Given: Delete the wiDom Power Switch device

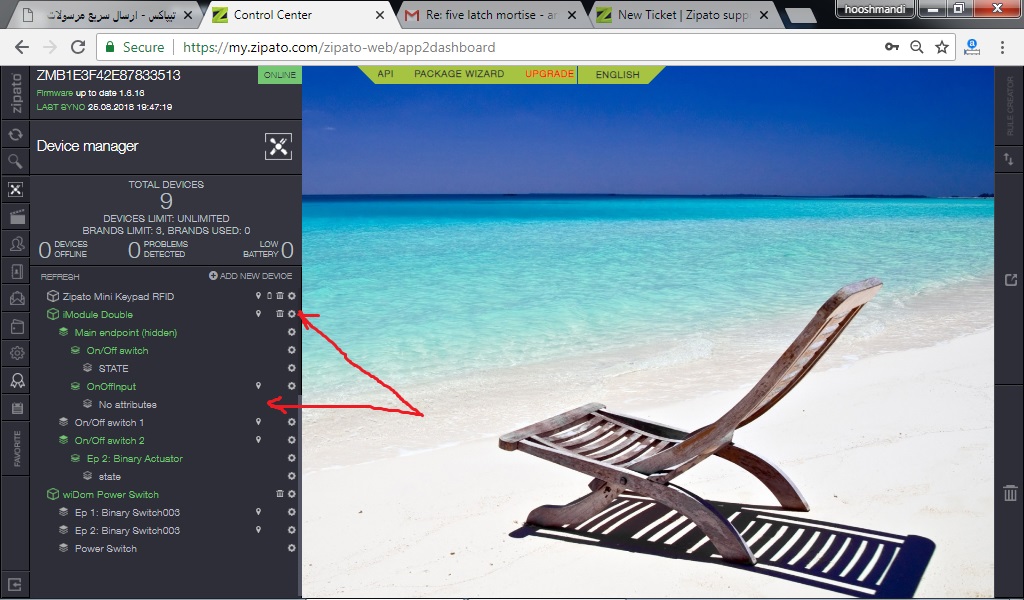Looking at the screenshot, I should (280, 495).
